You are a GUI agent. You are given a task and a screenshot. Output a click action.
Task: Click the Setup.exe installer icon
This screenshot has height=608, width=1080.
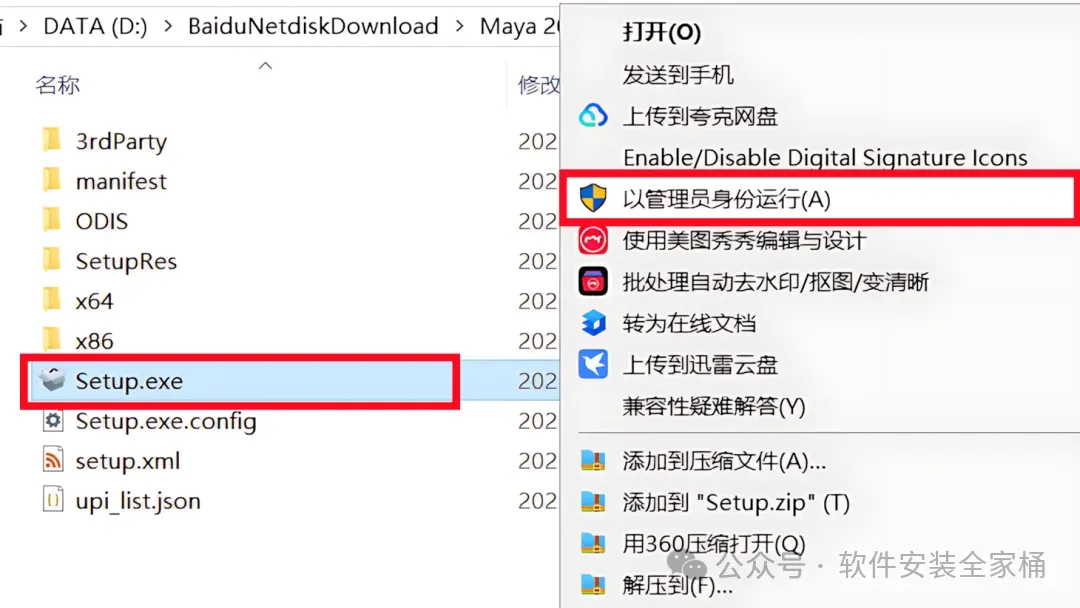(x=52, y=379)
